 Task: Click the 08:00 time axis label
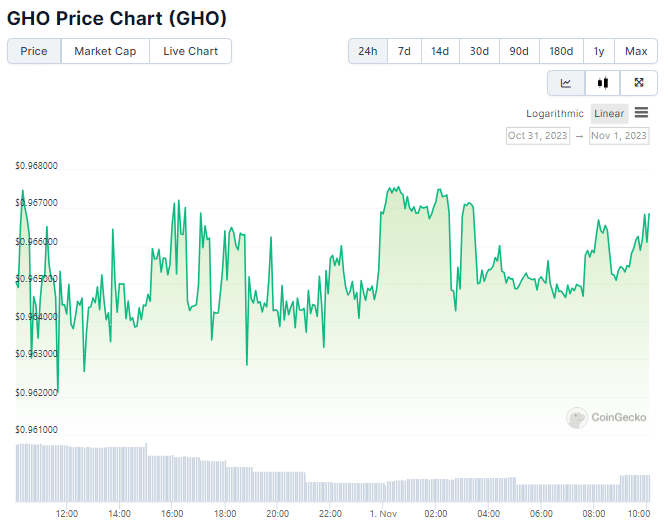coord(594,514)
